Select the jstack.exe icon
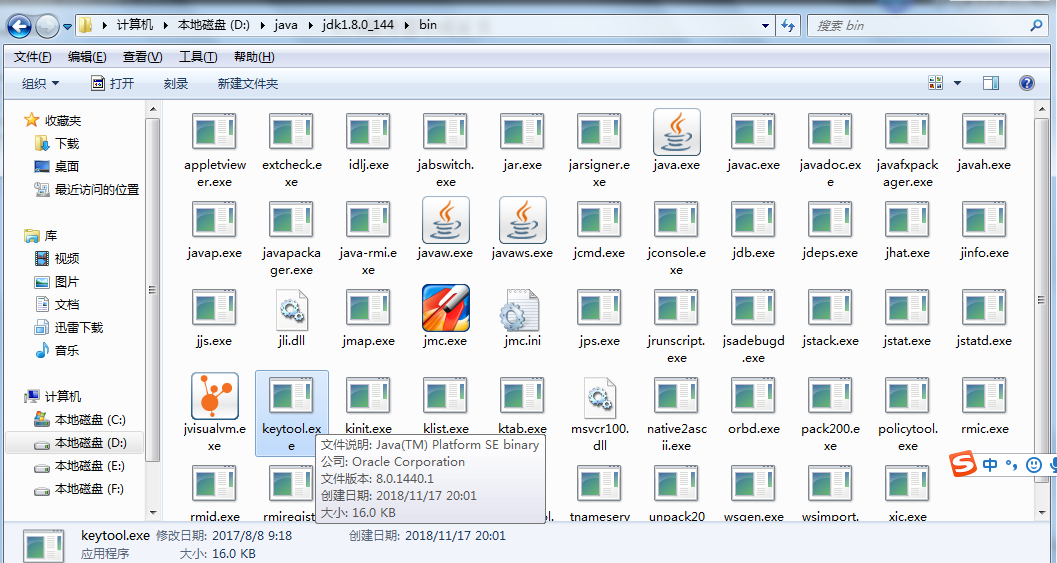Screen dimensions: 1057x563 (830, 308)
